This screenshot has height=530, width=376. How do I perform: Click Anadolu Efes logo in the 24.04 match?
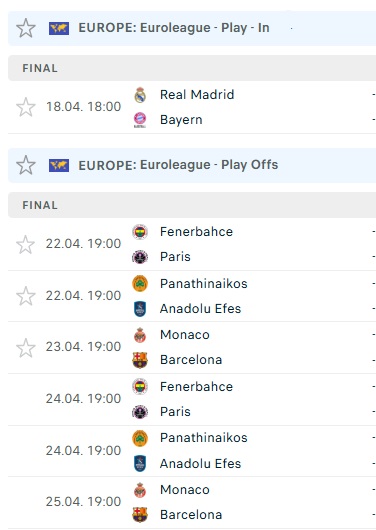[x=140, y=463]
